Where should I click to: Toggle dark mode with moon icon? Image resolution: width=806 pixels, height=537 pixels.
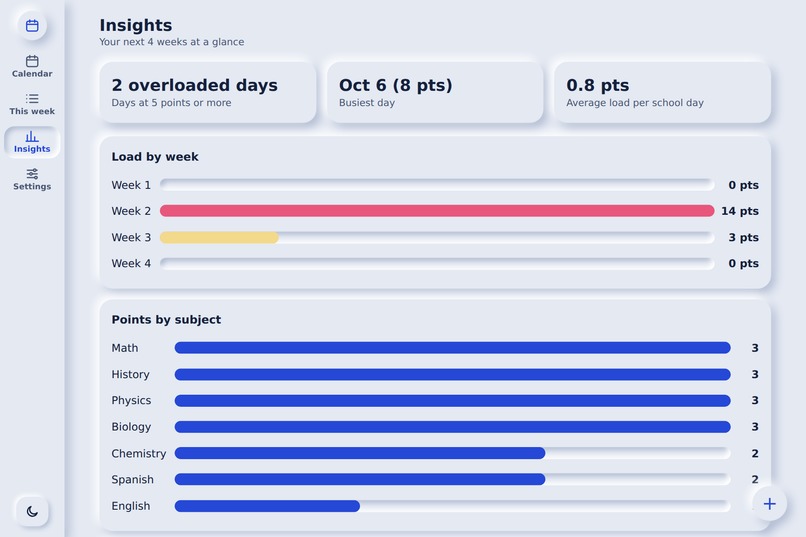pyautogui.click(x=32, y=511)
